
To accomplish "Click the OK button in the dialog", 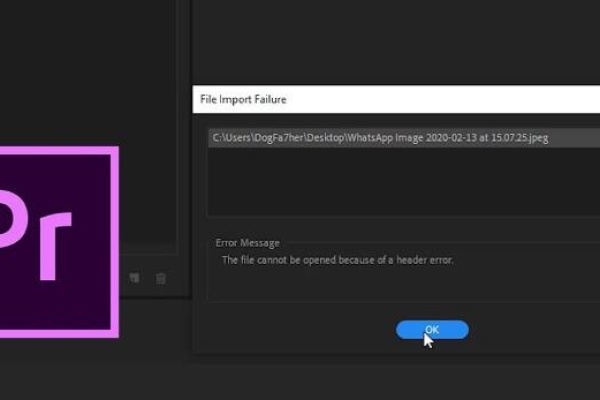I will pos(431,329).
